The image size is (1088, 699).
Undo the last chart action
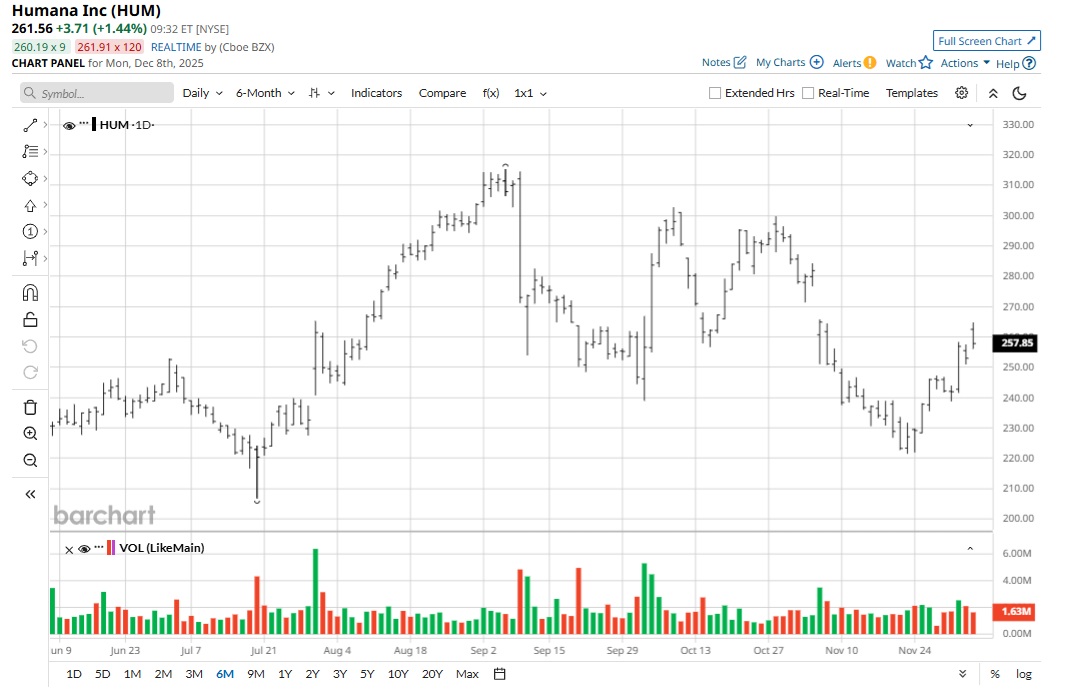pyautogui.click(x=30, y=346)
